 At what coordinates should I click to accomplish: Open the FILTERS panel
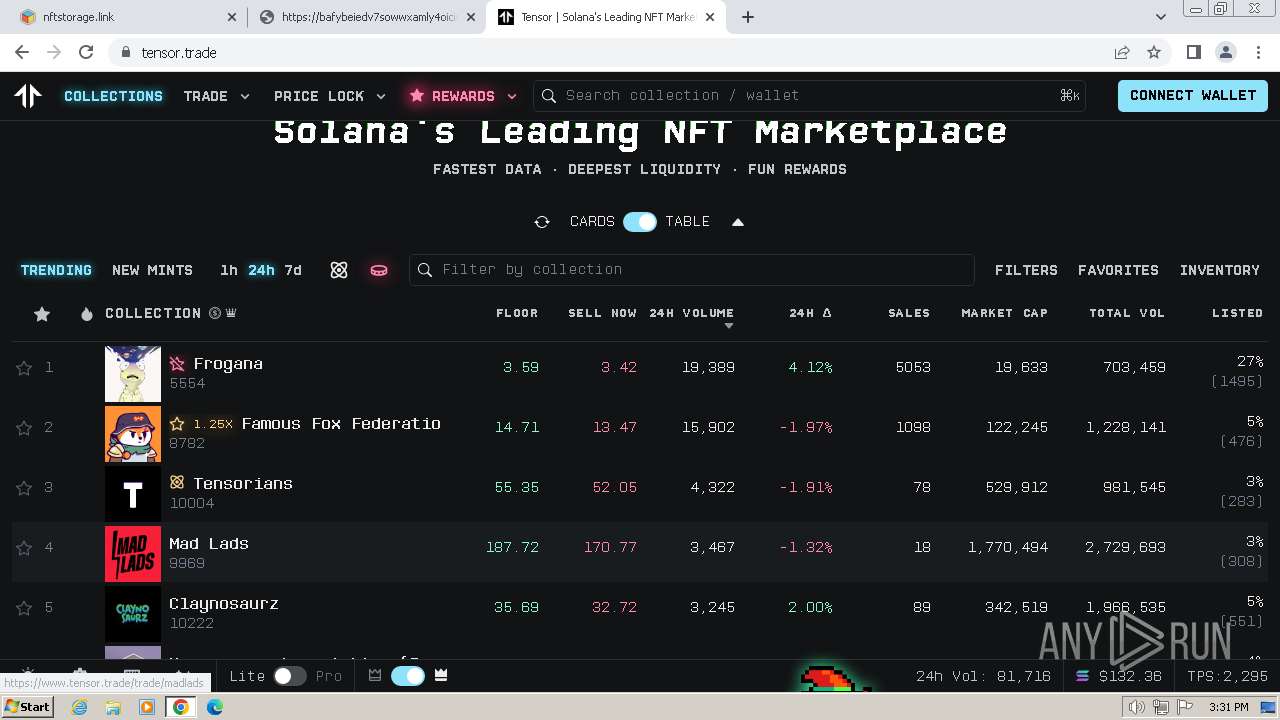coord(1026,270)
